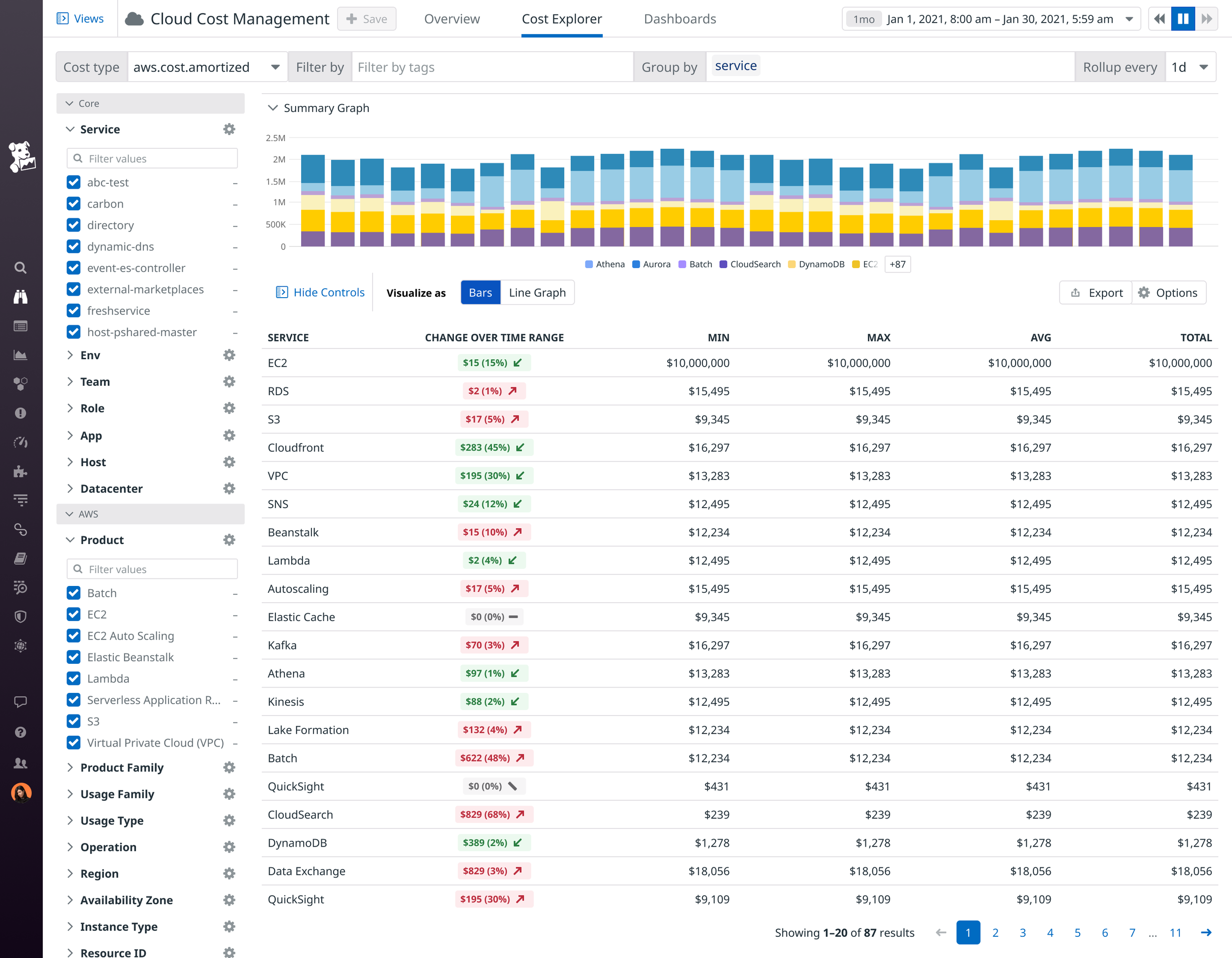Uncheck the EC2 Auto Scaling product checkbox
This screenshot has width=1232, height=958.
click(x=73, y=636)
